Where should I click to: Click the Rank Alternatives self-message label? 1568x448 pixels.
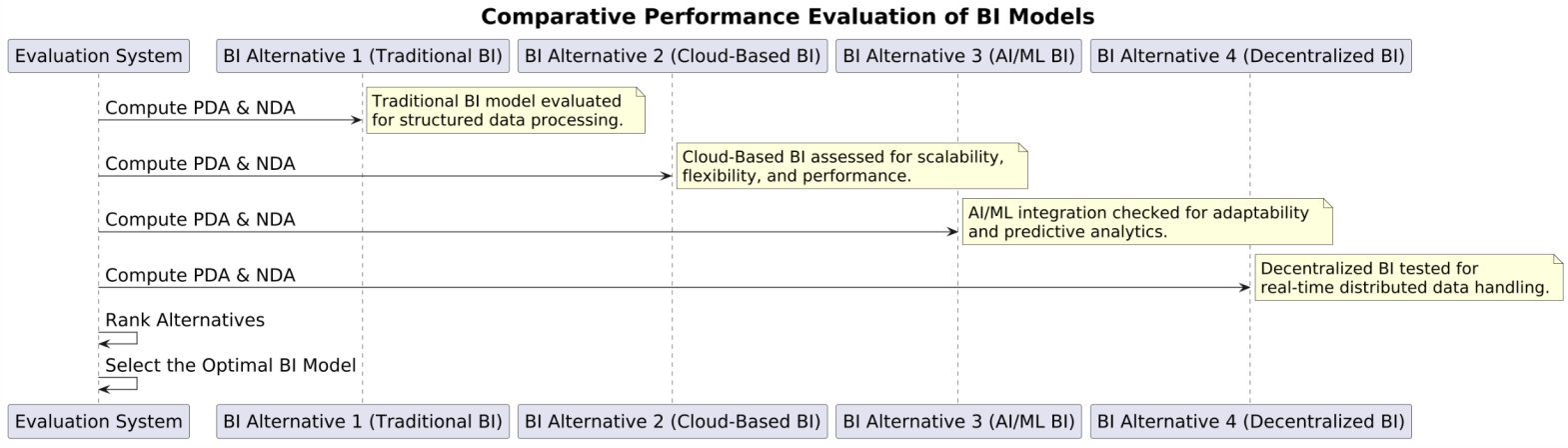tap(185, 320)
